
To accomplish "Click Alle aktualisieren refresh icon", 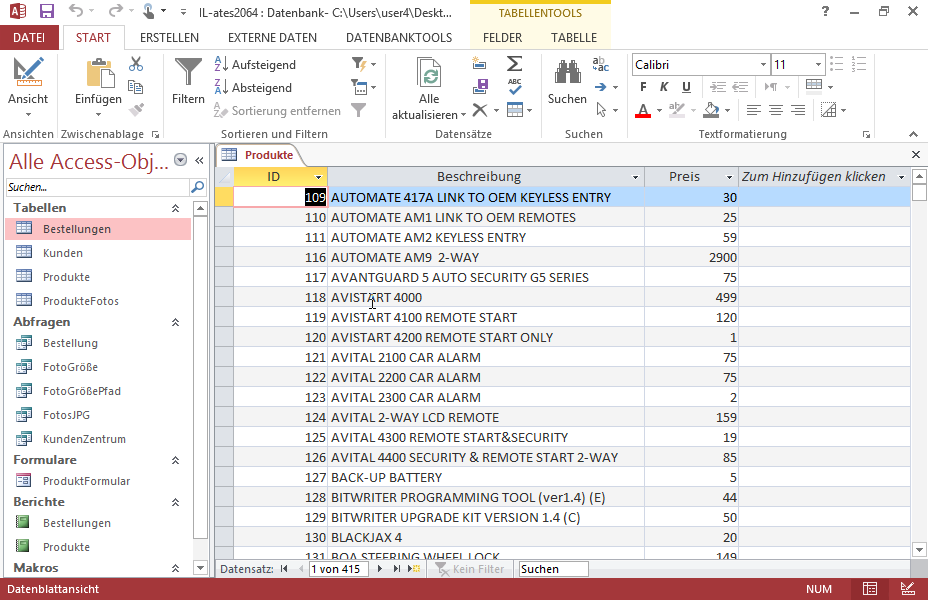I will [429, 73].
